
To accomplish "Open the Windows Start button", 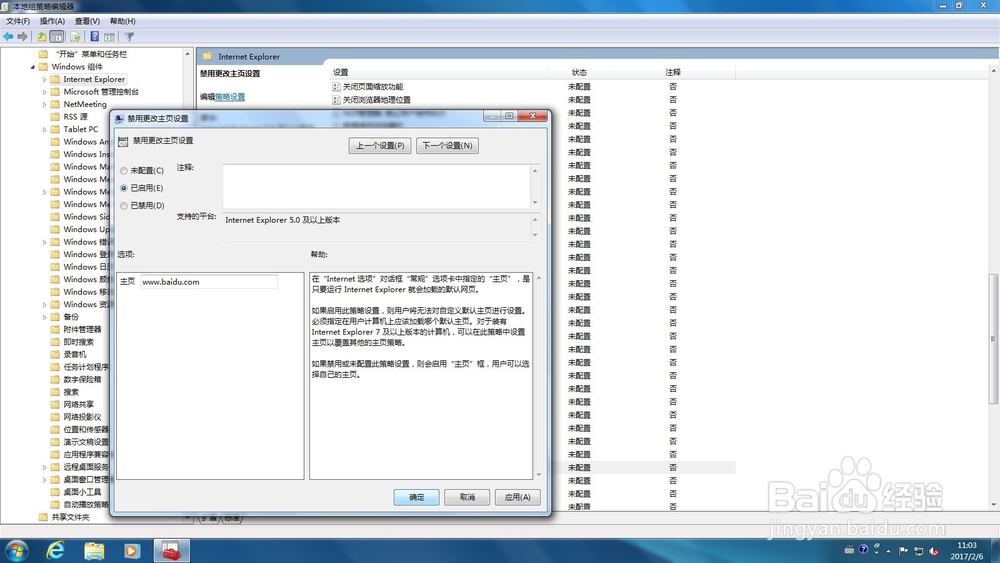I will pyautogui.click(x=16, y=551).
